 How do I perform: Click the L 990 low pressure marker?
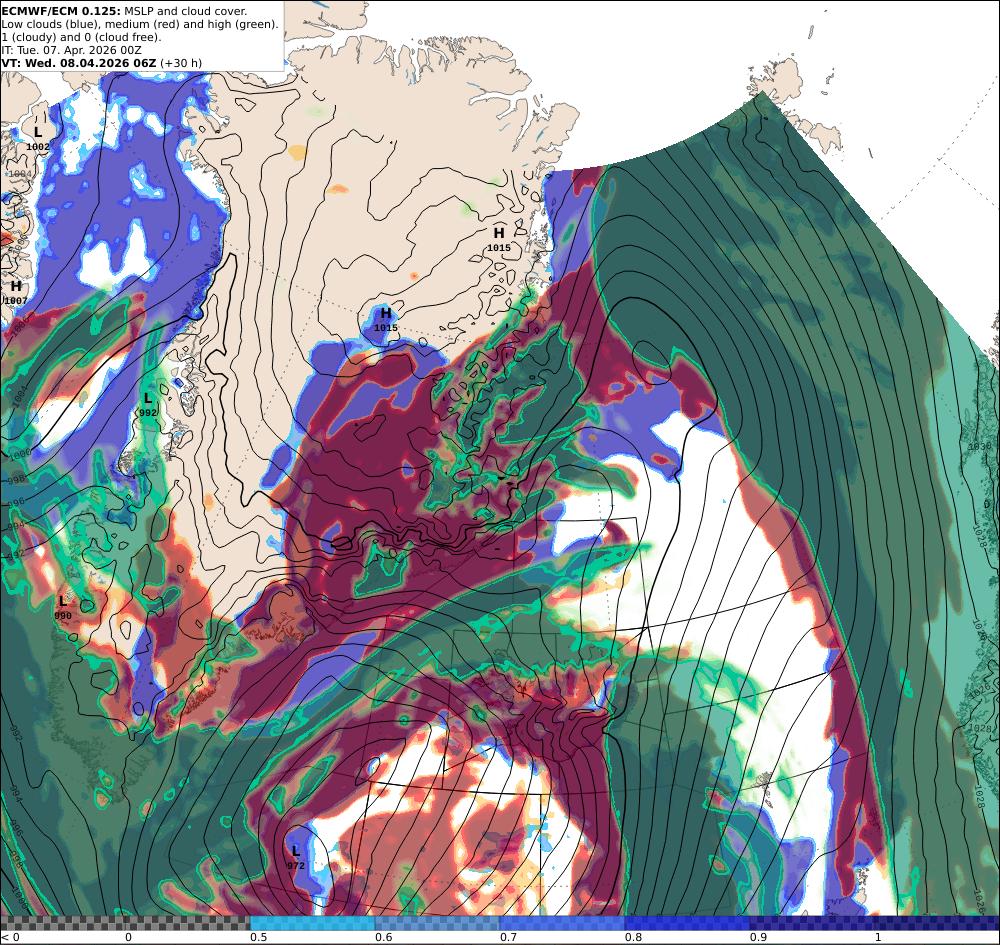click(63, 608)
